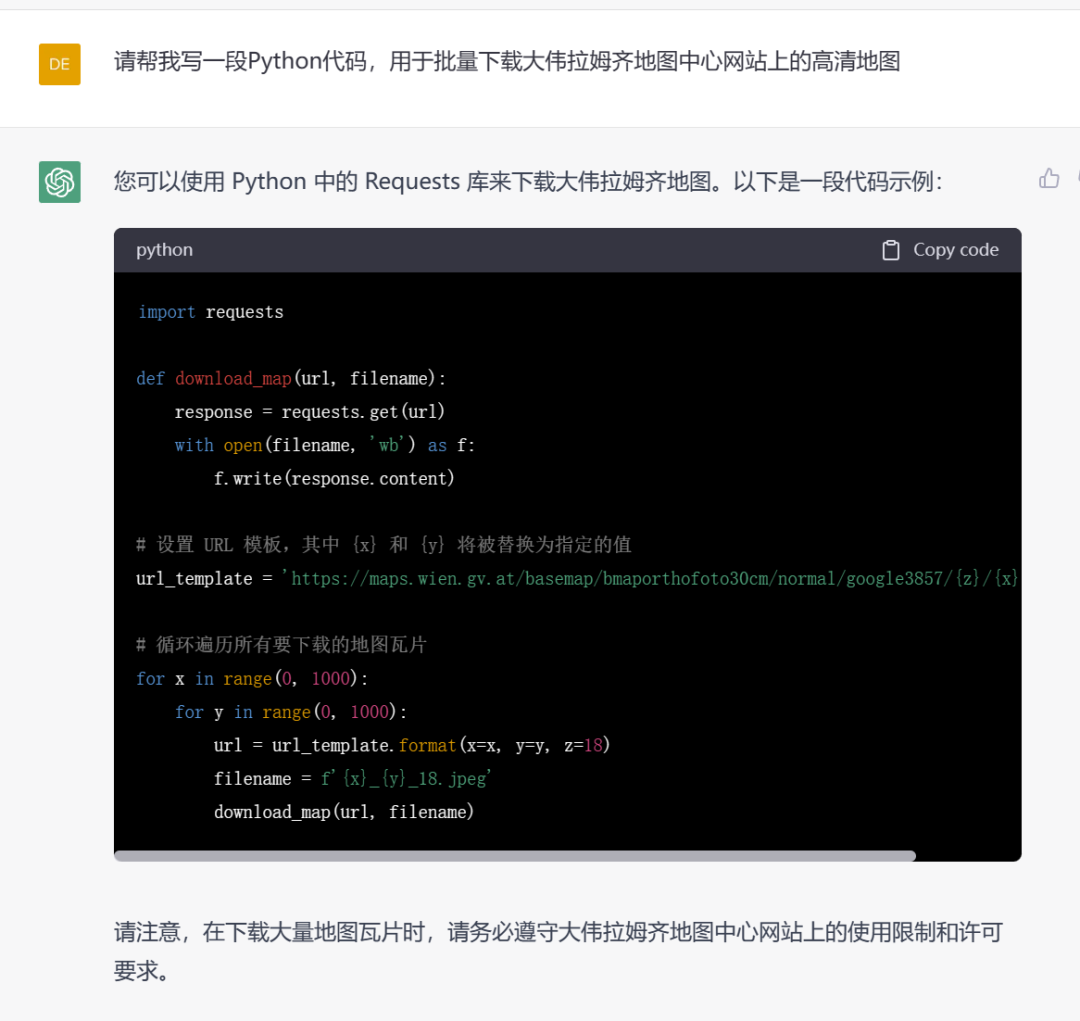Image resolution: width=1080 pixels, height=1021 pixels.
Task: Click the horizontal scrollbar of the code block
Action: pos(515,856)
